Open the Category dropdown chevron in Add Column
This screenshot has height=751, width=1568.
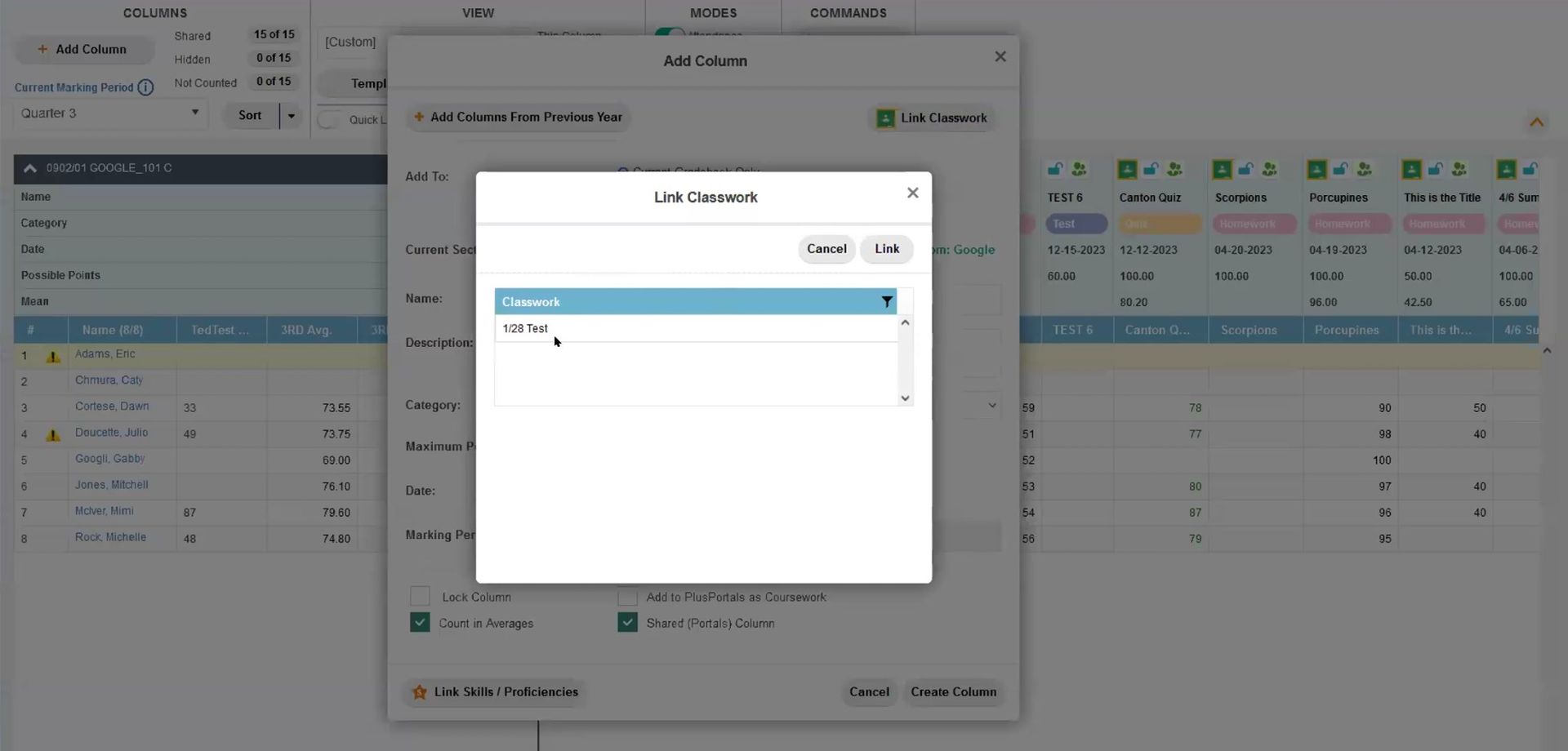992,405
